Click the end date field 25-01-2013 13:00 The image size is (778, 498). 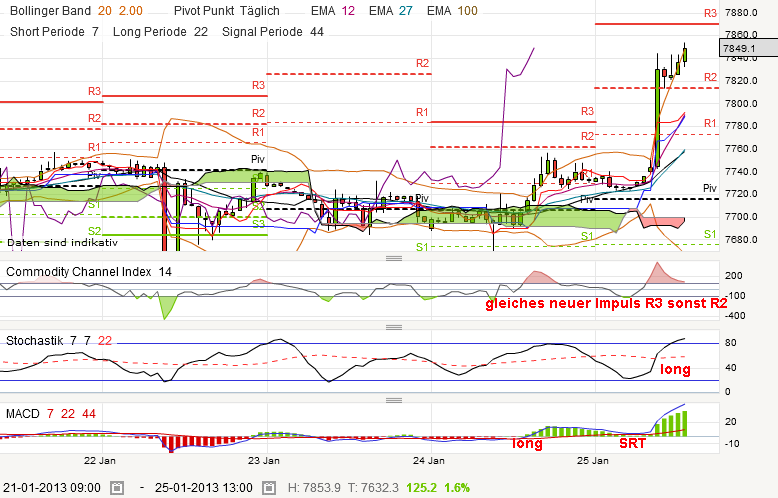coord(203,488)
